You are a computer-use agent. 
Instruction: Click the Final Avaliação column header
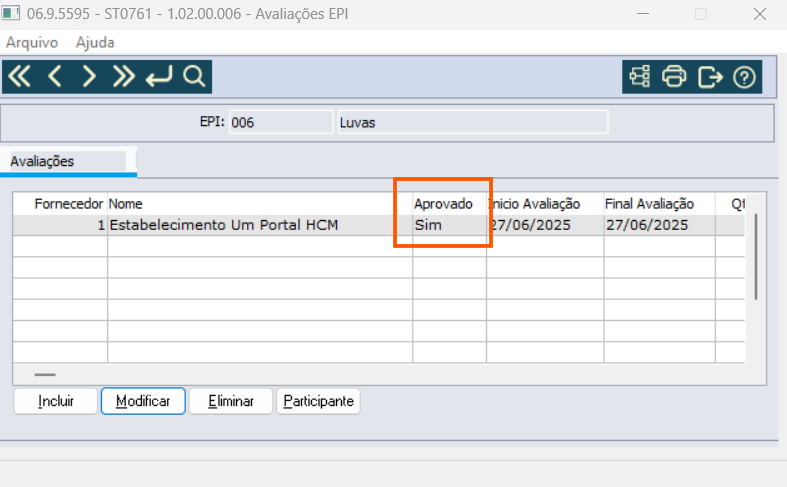tap(660, 204)
